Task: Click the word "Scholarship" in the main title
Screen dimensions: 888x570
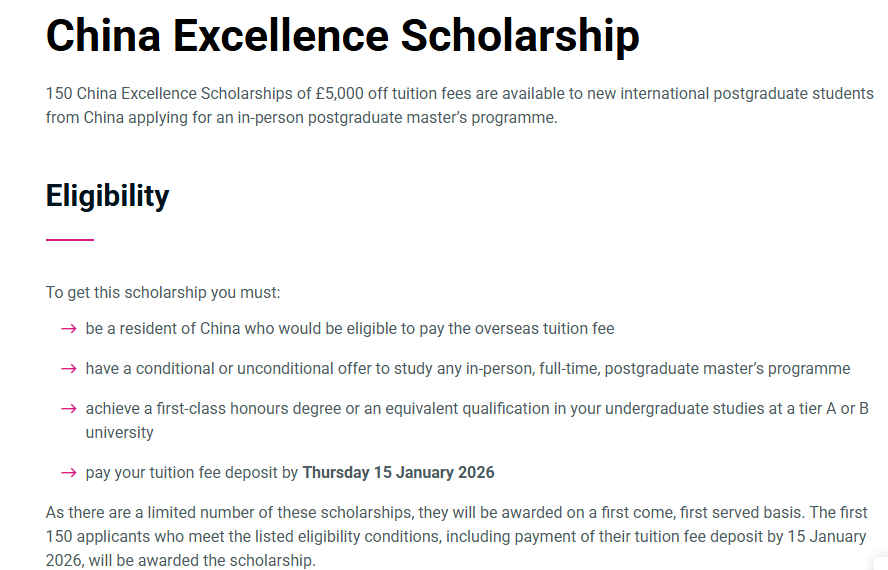Action: pos(518,37)
